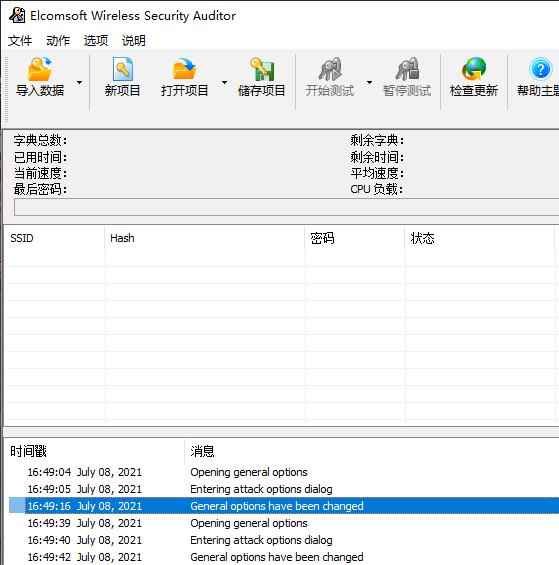Open the 选项 menu

tap(96, 40)
